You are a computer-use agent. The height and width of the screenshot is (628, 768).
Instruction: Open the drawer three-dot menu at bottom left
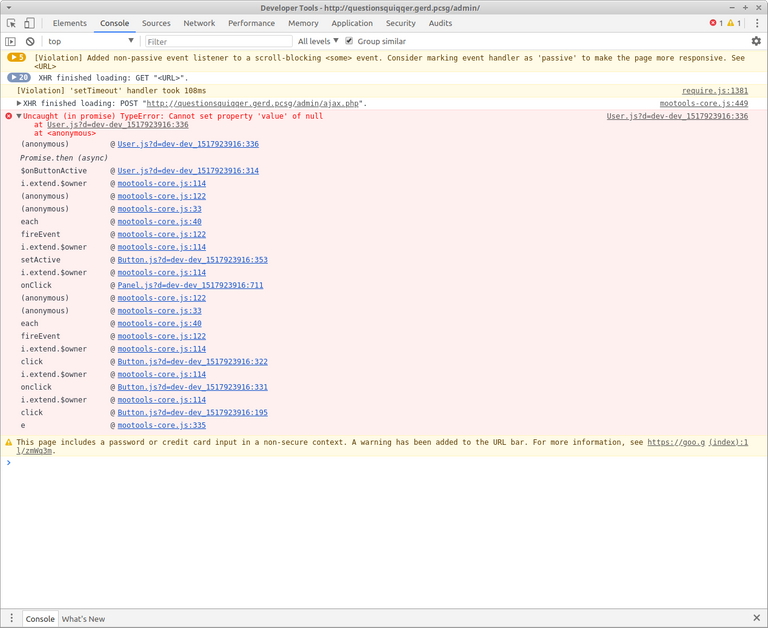click(11, 619)
